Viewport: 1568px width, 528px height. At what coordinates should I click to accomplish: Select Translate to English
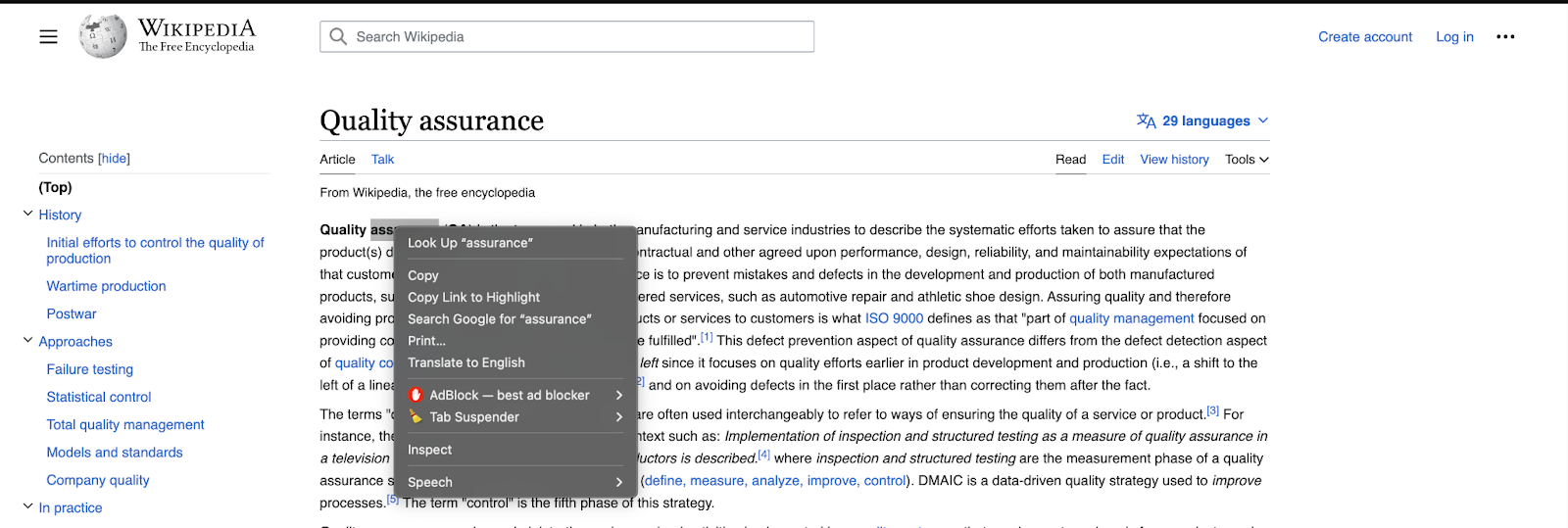(x=515, y=362)
